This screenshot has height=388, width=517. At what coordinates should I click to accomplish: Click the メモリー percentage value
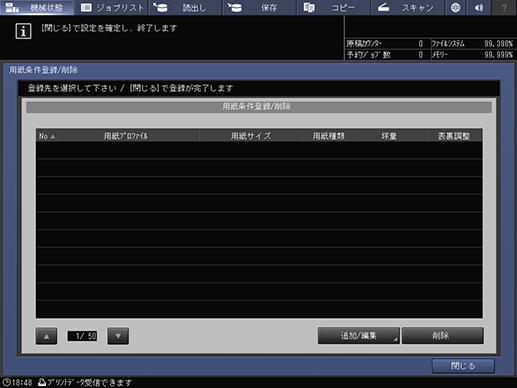click(x=498, y=55)
